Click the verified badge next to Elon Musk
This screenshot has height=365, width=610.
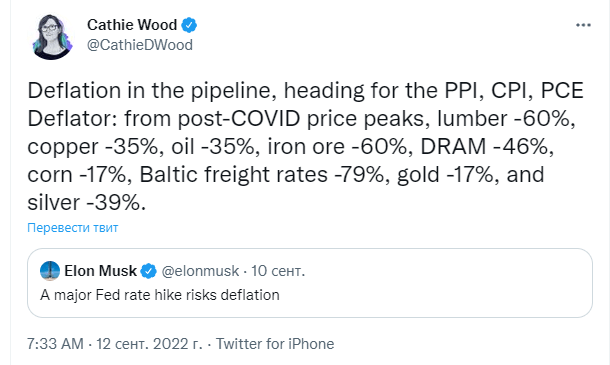point(148,271)
